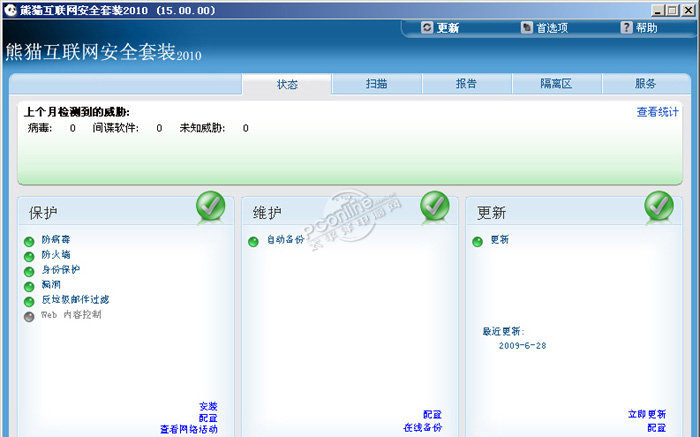Click the 病毒: count label
Viewport: 700px width, 437px height.
40,128
